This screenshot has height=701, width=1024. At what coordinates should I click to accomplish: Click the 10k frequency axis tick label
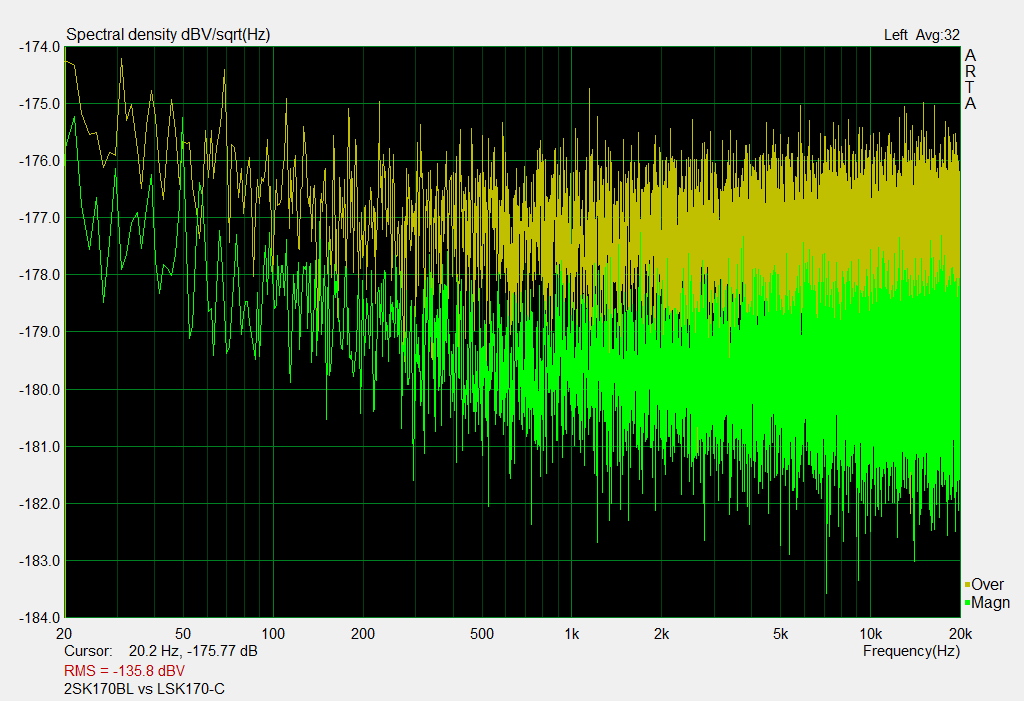pyautogui.click(x=871, y=634)
